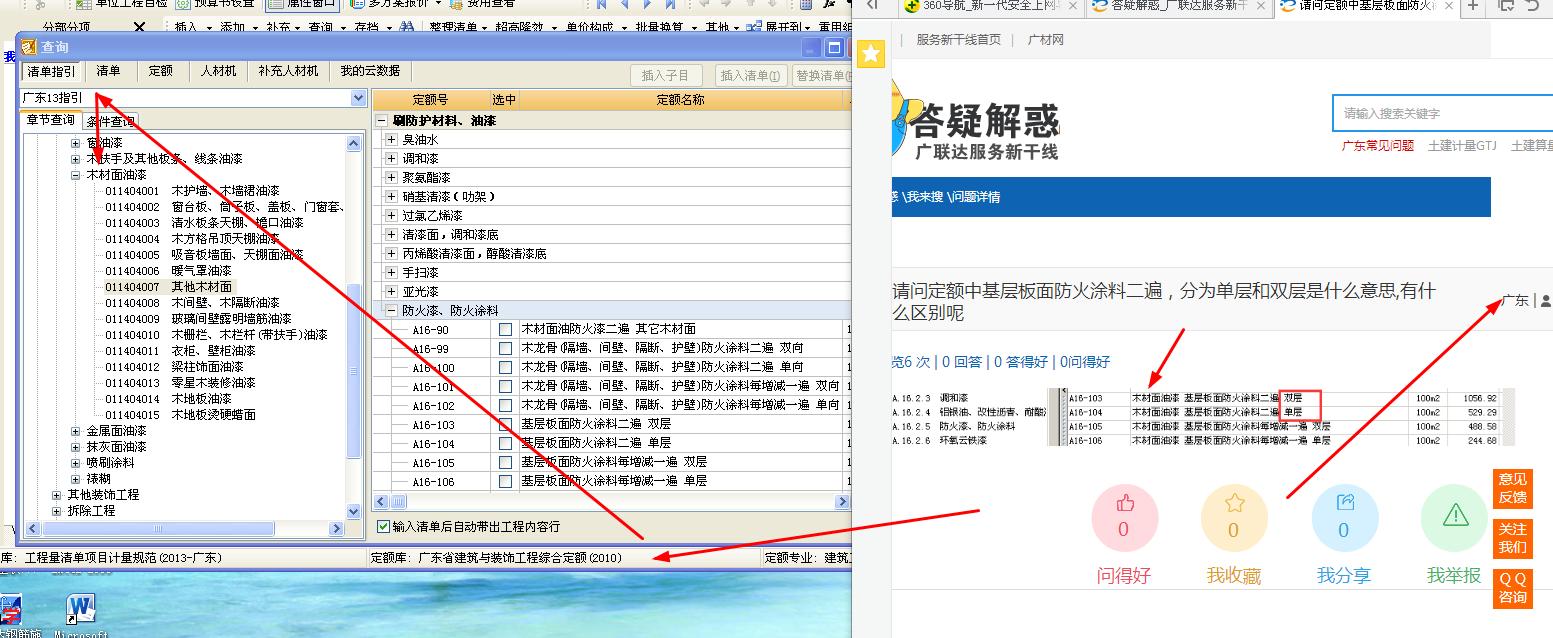Close the 360导航 browser tab
The image size is (1553, 638).
point(1072,6)
